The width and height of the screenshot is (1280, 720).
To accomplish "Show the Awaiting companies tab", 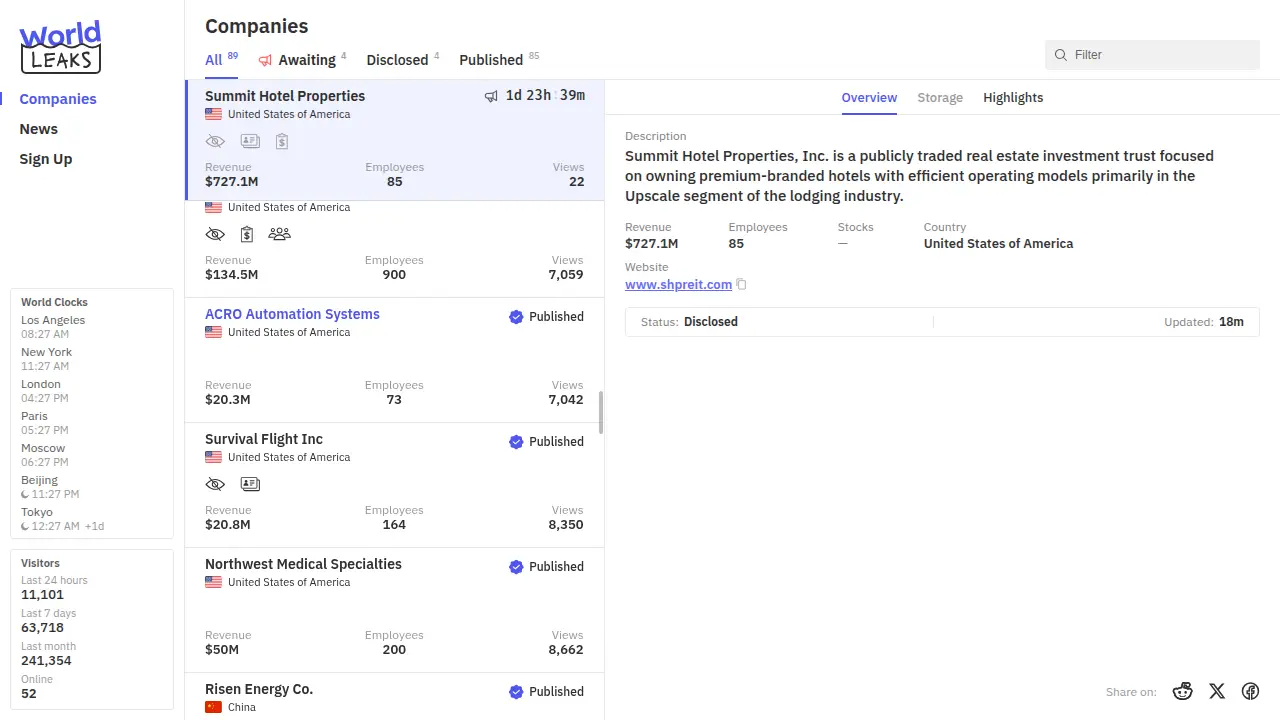I will 306,60.
